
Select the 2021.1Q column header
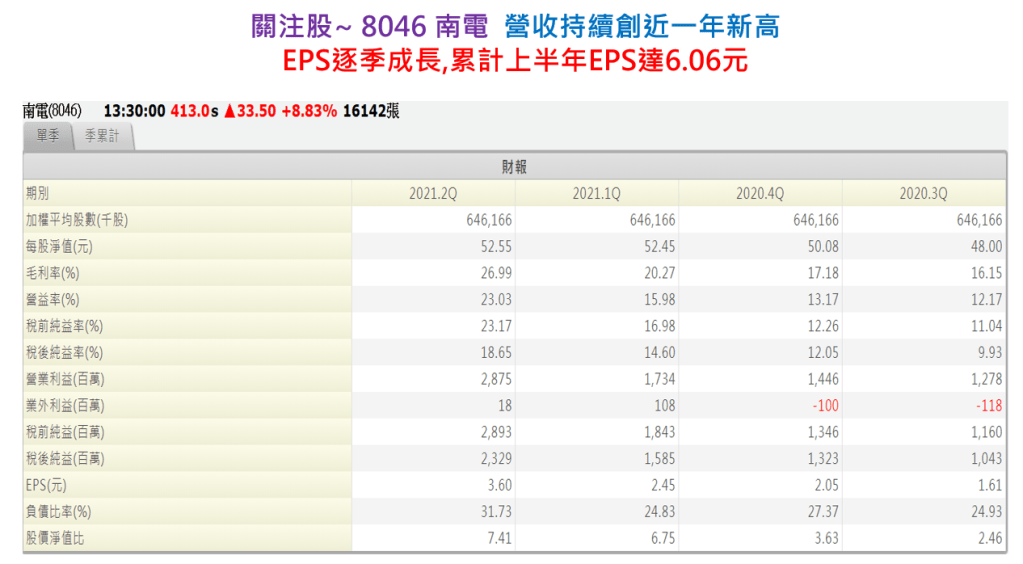597,194
